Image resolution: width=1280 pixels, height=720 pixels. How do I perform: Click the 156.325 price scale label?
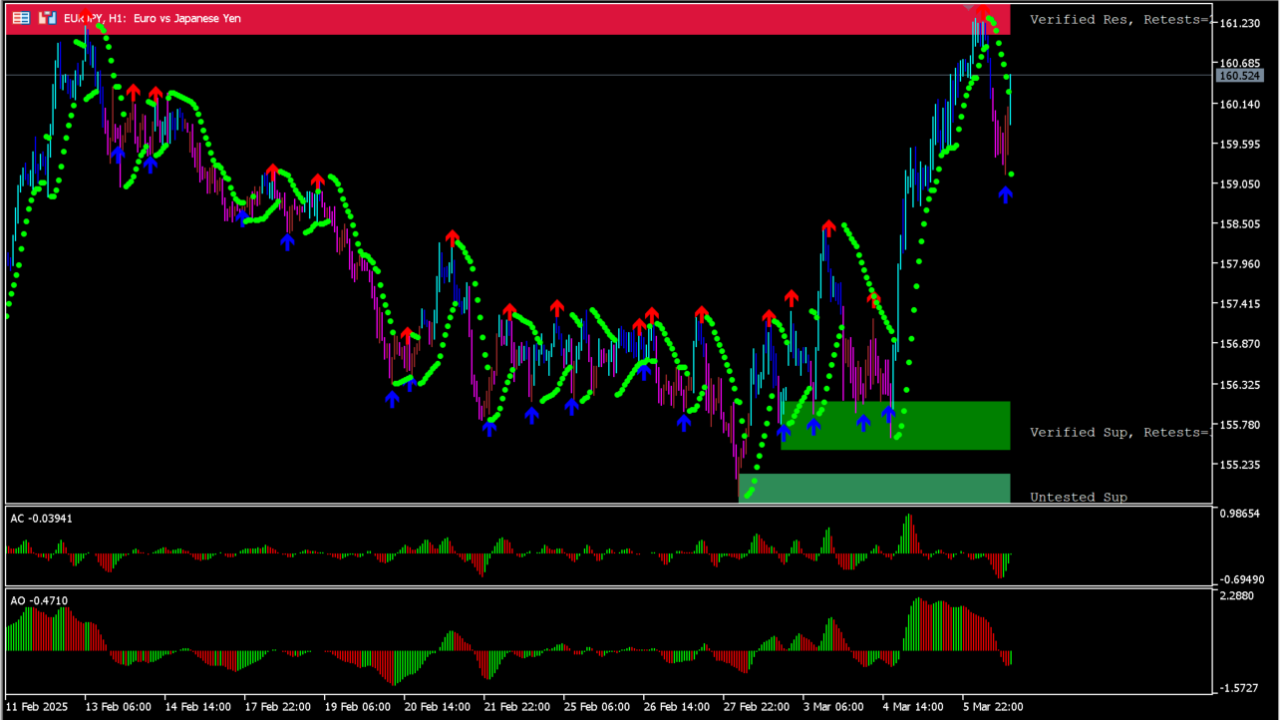[x=1238, y=384]
